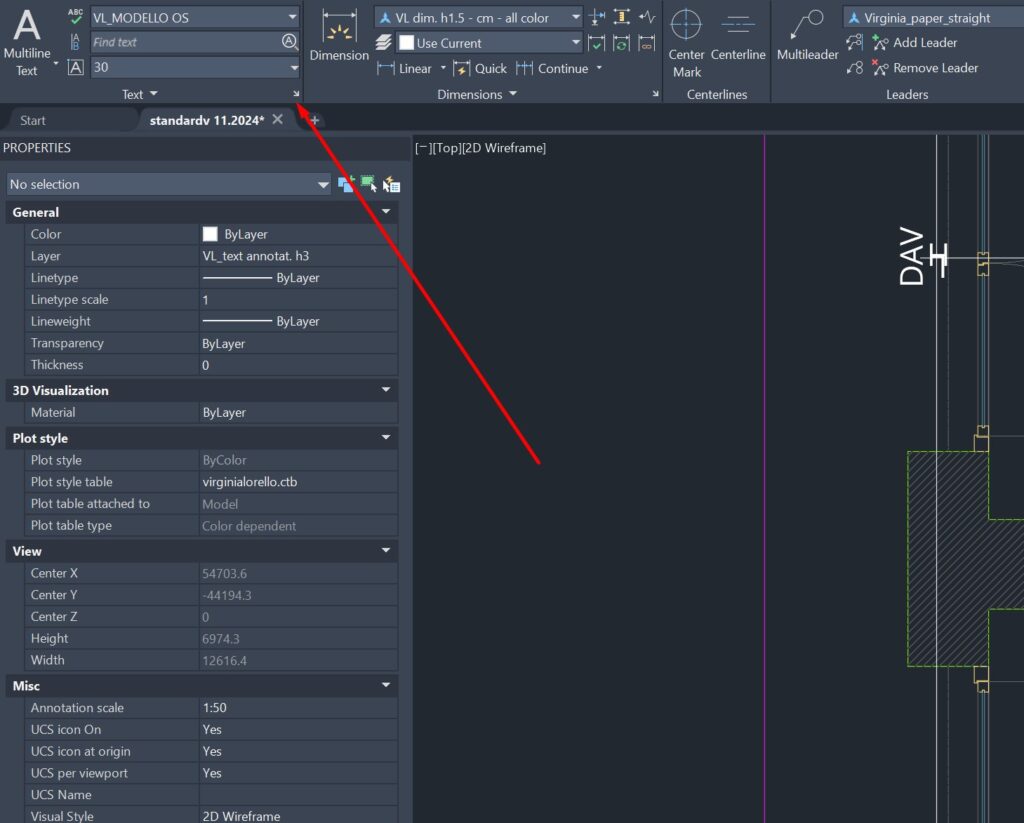Toggle the PICKADD value icon in Properties
Screen dimensions: 1024x823
(x=346, y=184)
